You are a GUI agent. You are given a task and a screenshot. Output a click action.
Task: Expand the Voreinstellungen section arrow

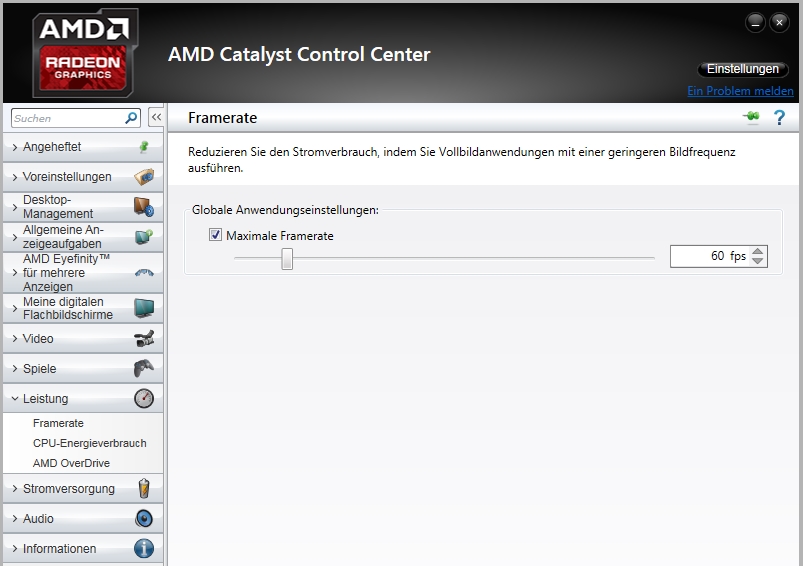pyautogui.click(x=15, y=177)
